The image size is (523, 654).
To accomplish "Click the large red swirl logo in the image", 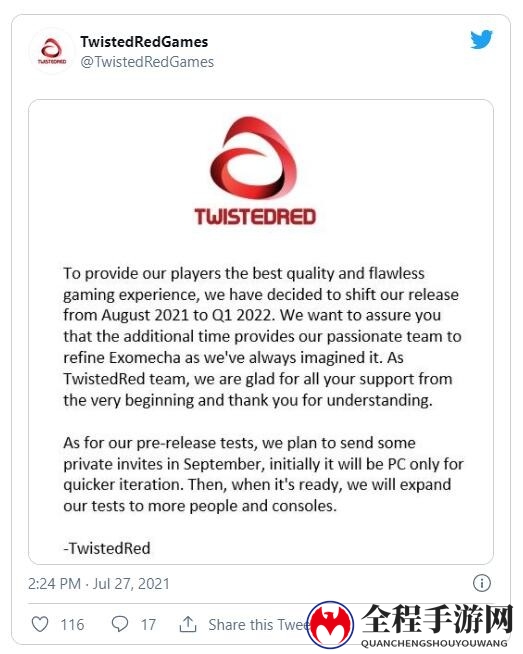I will 254,159.
